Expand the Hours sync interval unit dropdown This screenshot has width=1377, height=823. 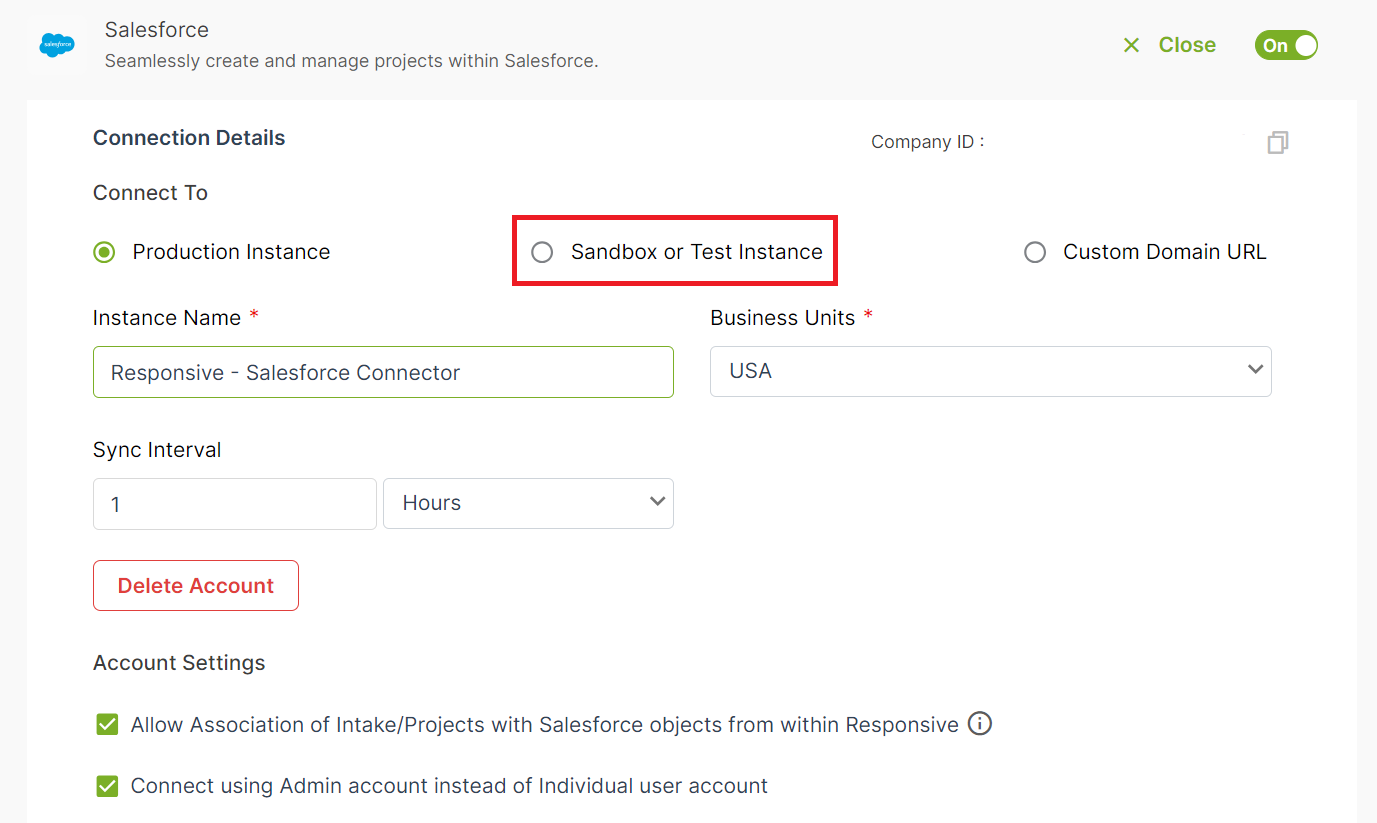pyautogui.click(x=528, y=503)
